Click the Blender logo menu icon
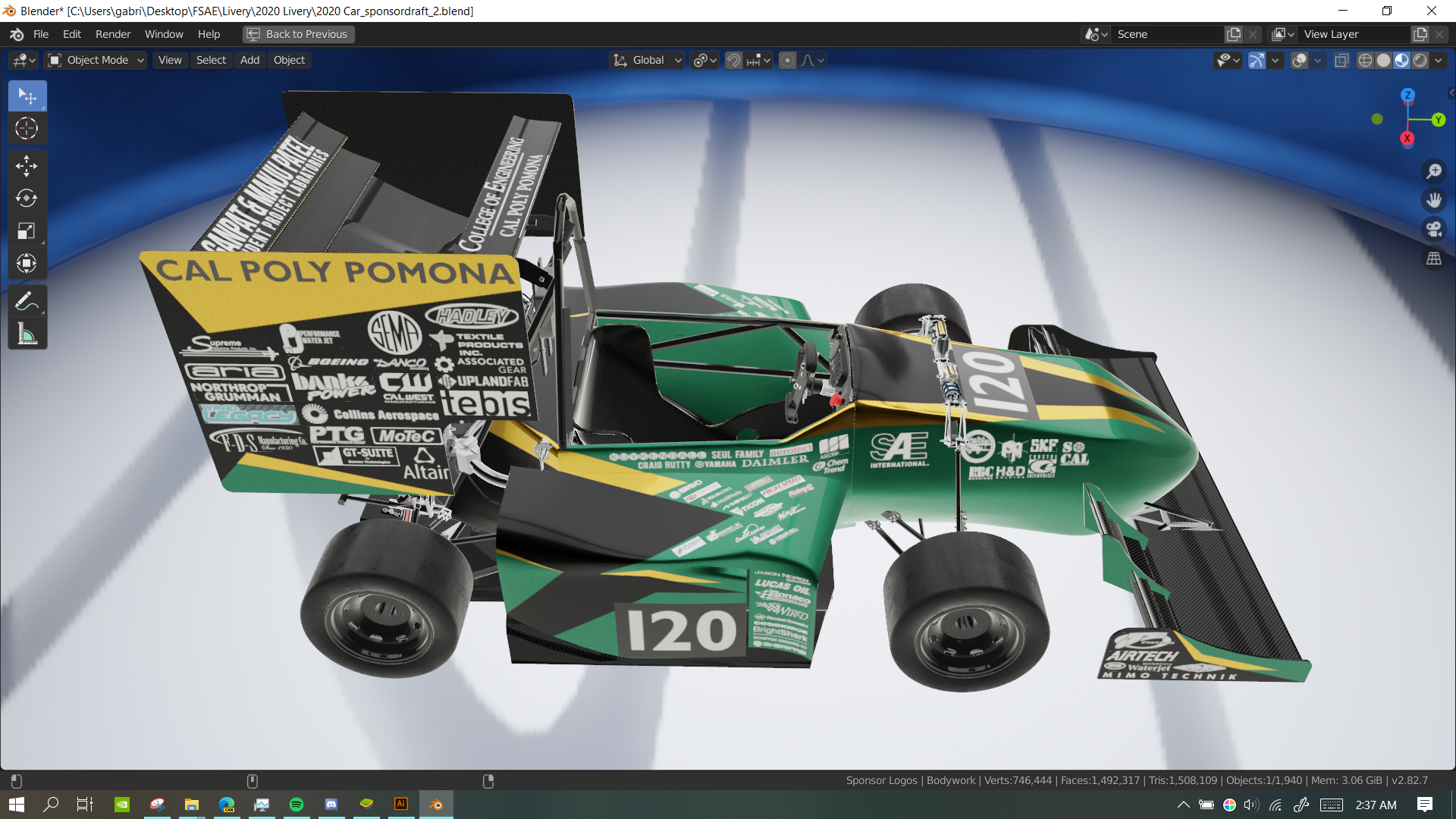The width and height of the screenshot is (1456, 819). [x=17, y=34]
